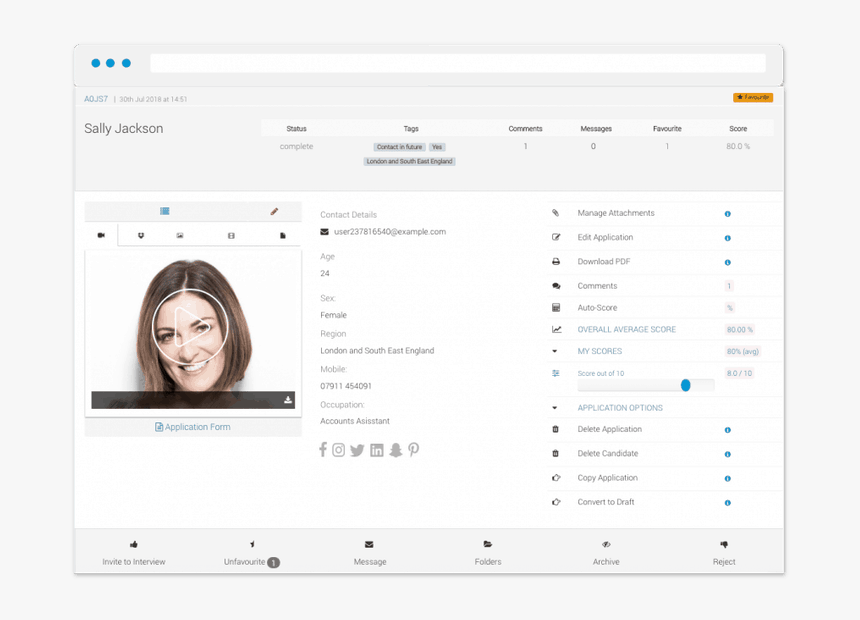
Task: Switch to the document file tab
Action: click(x=283, y=236)
